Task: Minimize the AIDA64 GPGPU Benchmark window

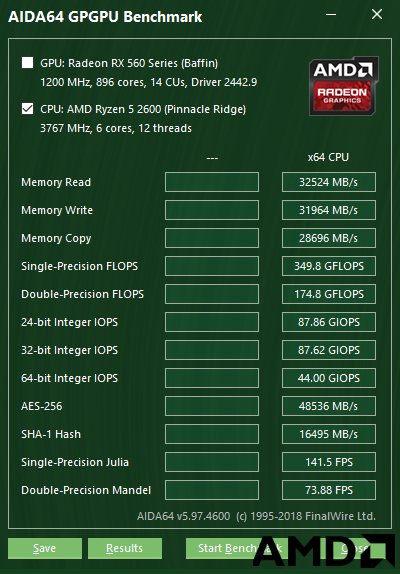Action: (331, 15)
